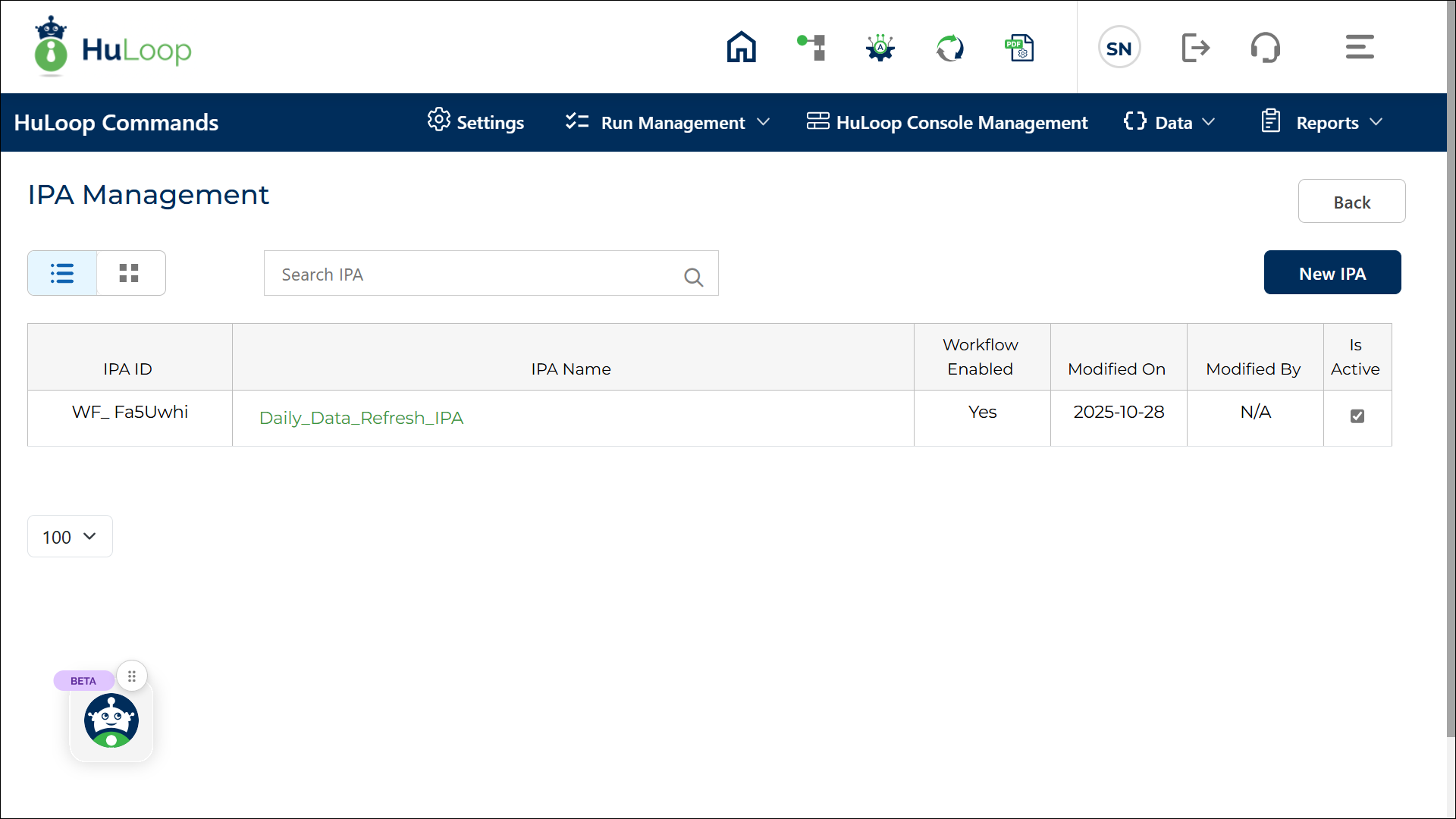
Task: Click the circular refresh arrows icon
Action: click(x=949, y=48)
